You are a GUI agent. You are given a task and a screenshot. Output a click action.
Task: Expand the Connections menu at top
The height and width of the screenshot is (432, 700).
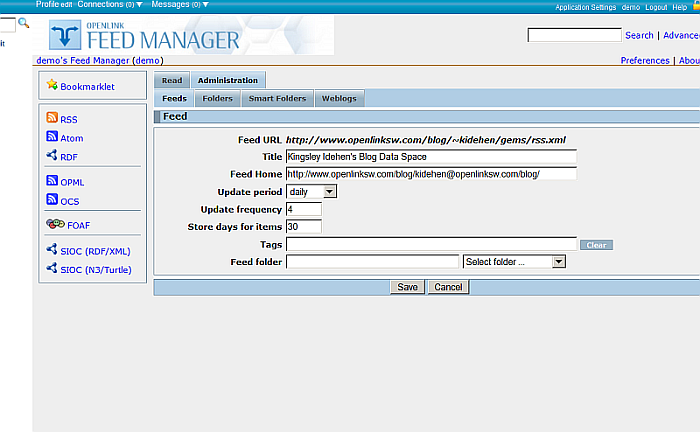(x=110, y=5)
